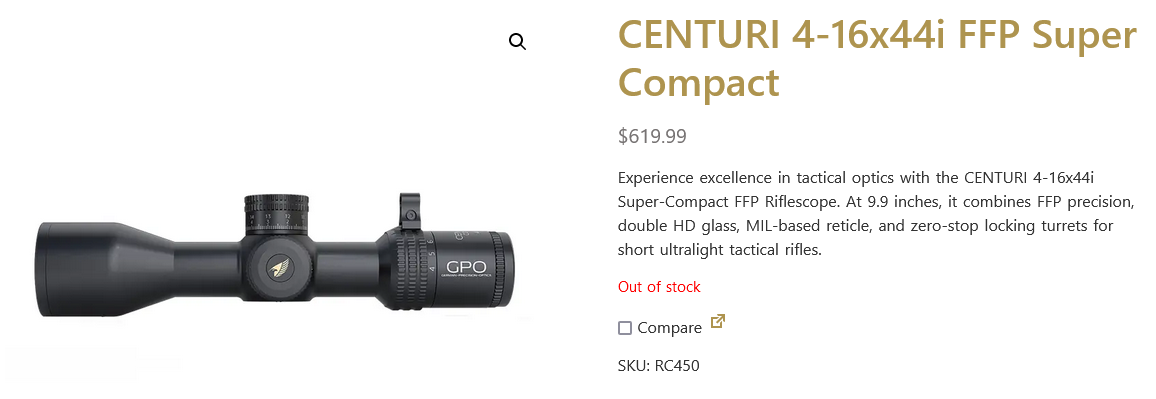Select the elevation turret atop the scope
The image size is (1156, 399).
278,214
